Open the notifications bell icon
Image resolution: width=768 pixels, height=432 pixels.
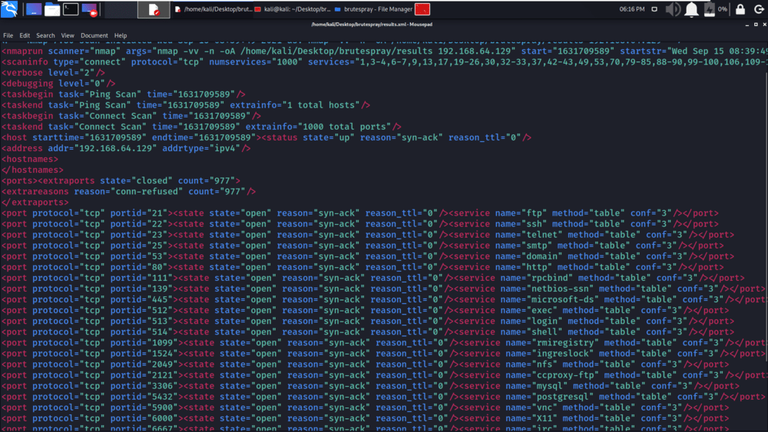coord(691,9)
